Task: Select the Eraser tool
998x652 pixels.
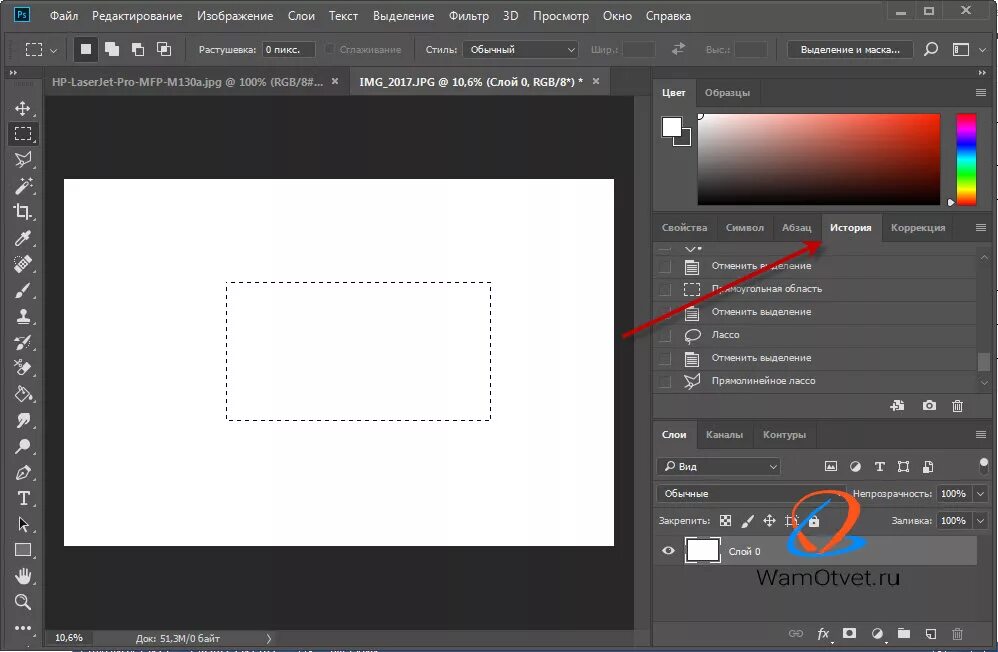Action: [x=23, y=368]
